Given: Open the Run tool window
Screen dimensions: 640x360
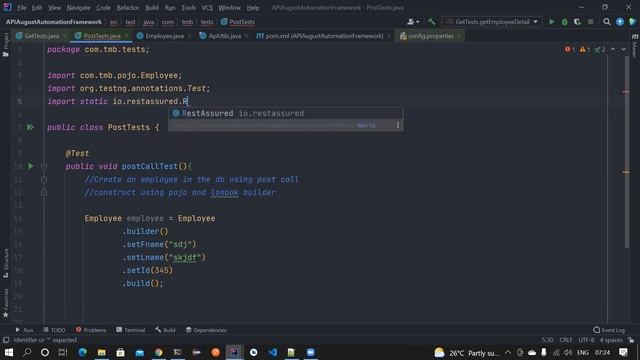Looking at the screenshot, I should [24, 330].
